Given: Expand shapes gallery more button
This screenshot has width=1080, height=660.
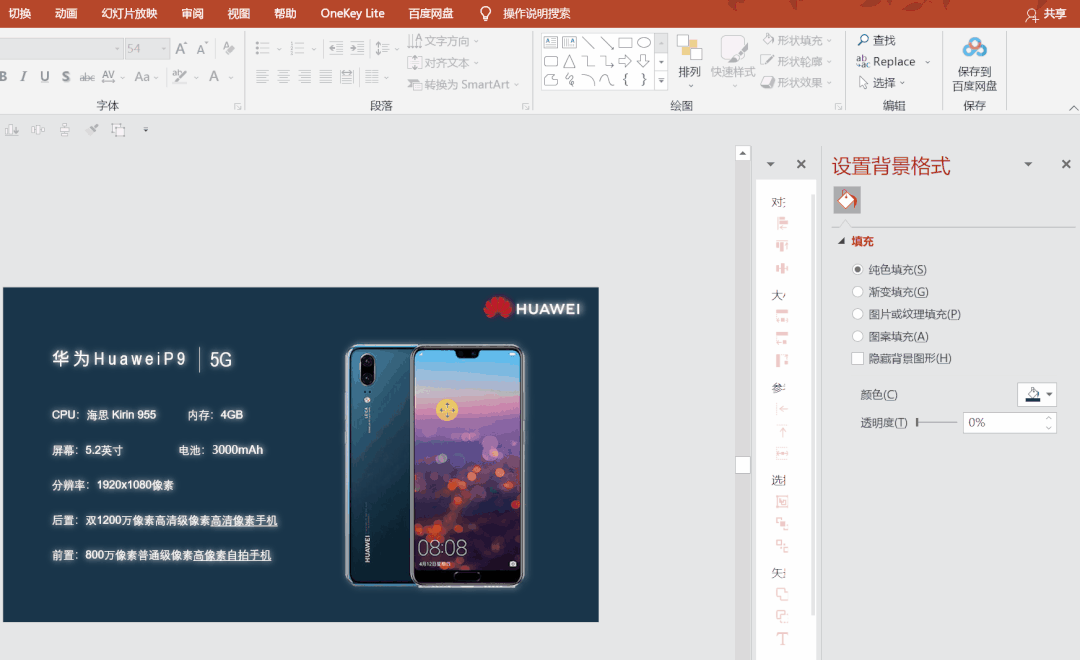Looking at the screenshot, I should (x=661, y=81).
